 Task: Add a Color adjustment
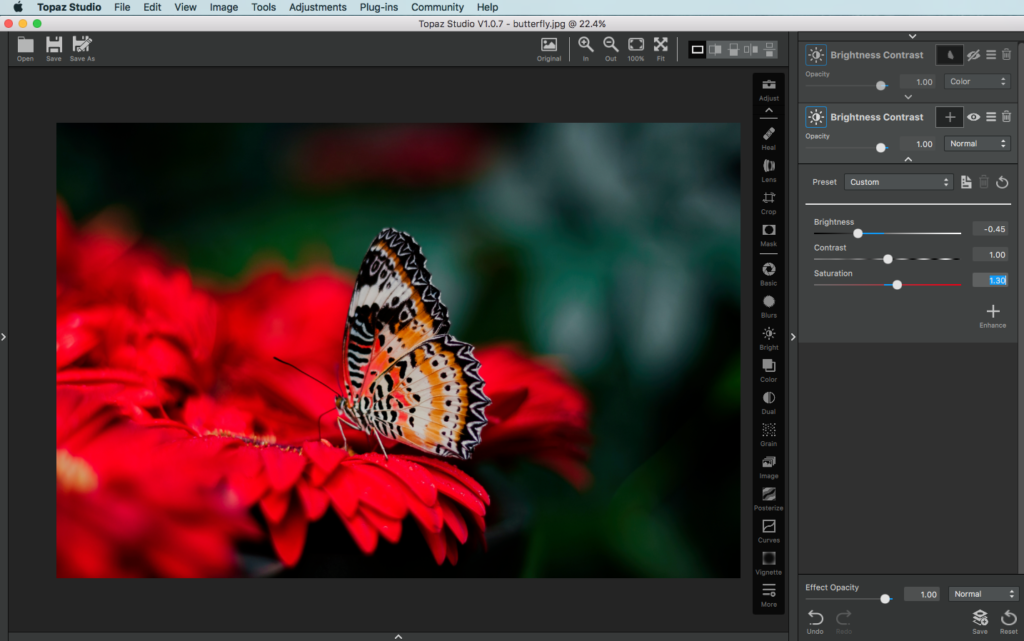[769, 370]
